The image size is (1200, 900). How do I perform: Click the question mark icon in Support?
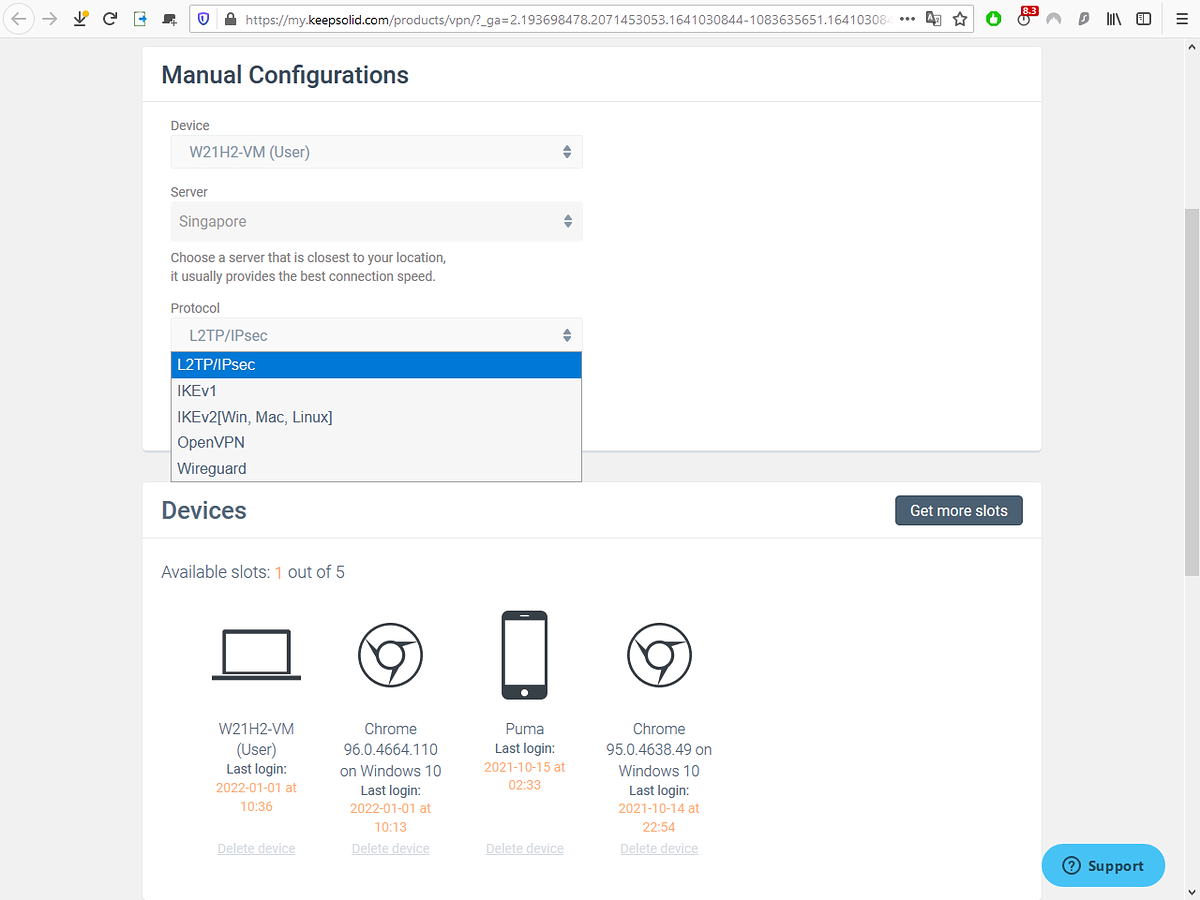click(x=1071, y=866)
